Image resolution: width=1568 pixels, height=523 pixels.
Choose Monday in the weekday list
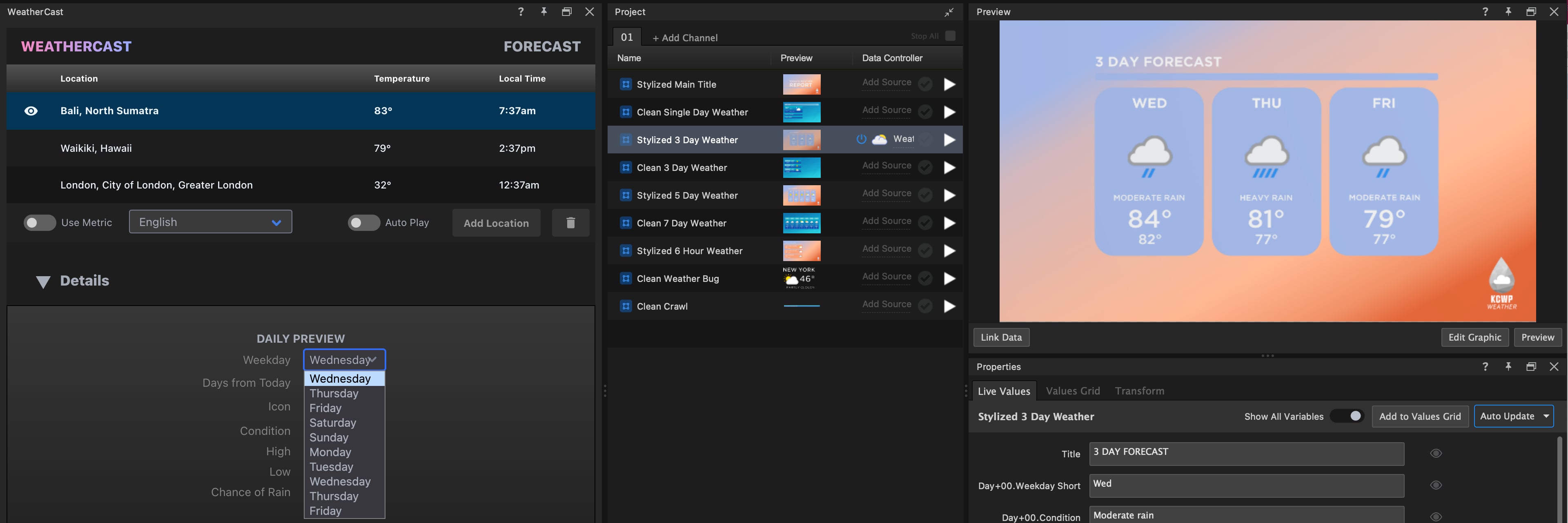(x=345, y=452)
